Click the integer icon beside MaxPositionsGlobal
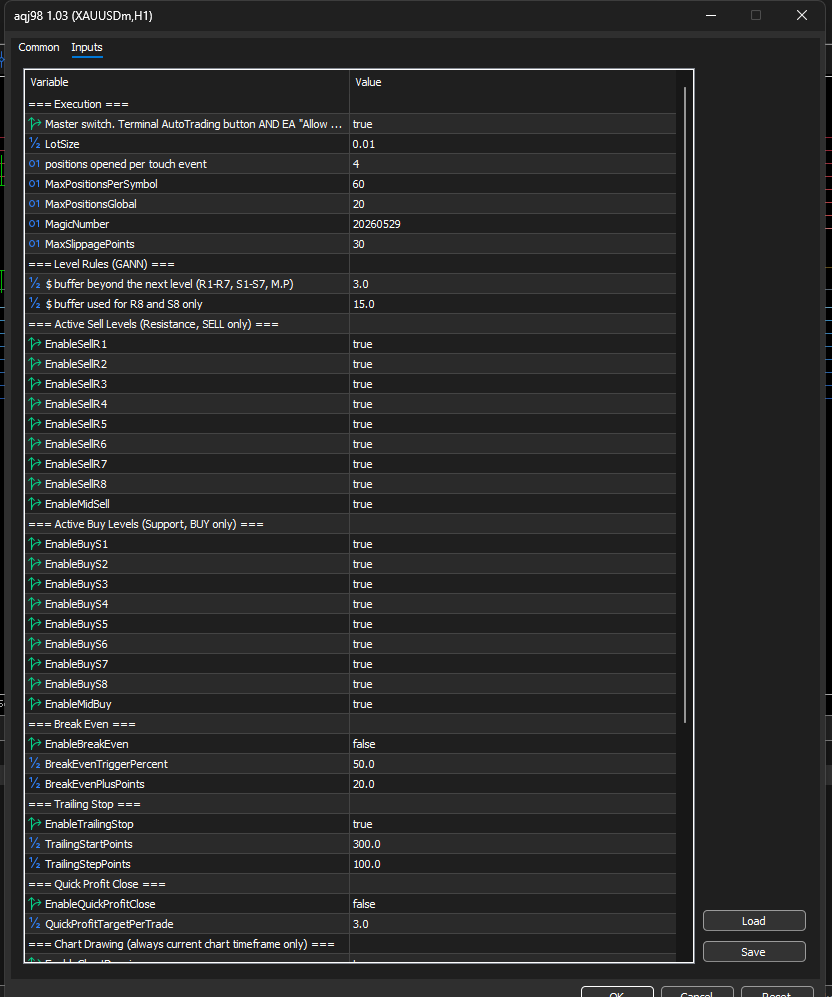The width and height of the screenshot is (832, 997). coord(34,203)
